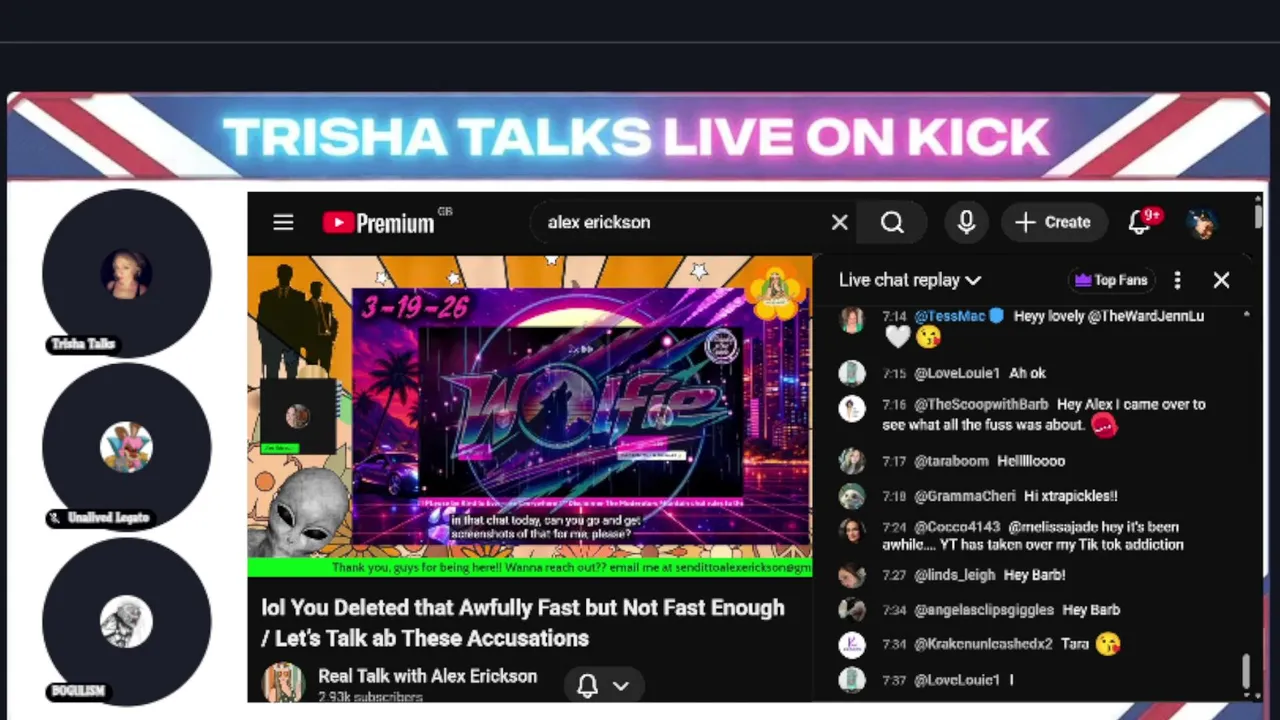
Task: Click the live chat scrollbar thumb
Action: click(x=1246, y=672)
